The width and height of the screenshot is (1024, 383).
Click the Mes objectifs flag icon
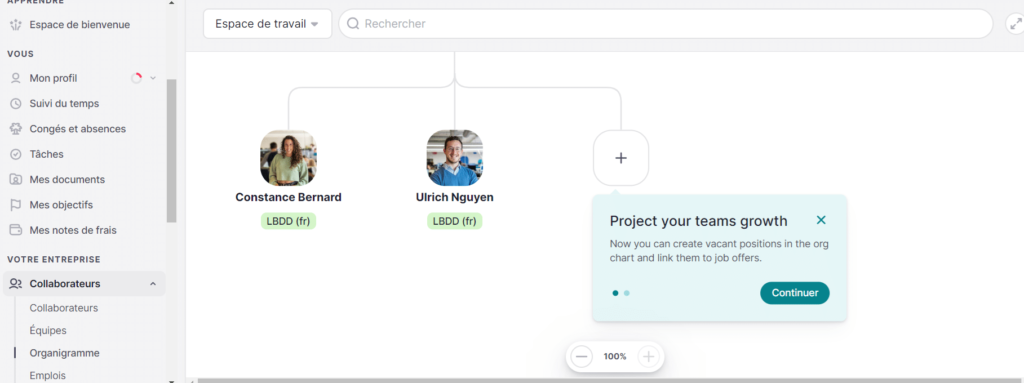coord(16,205)
